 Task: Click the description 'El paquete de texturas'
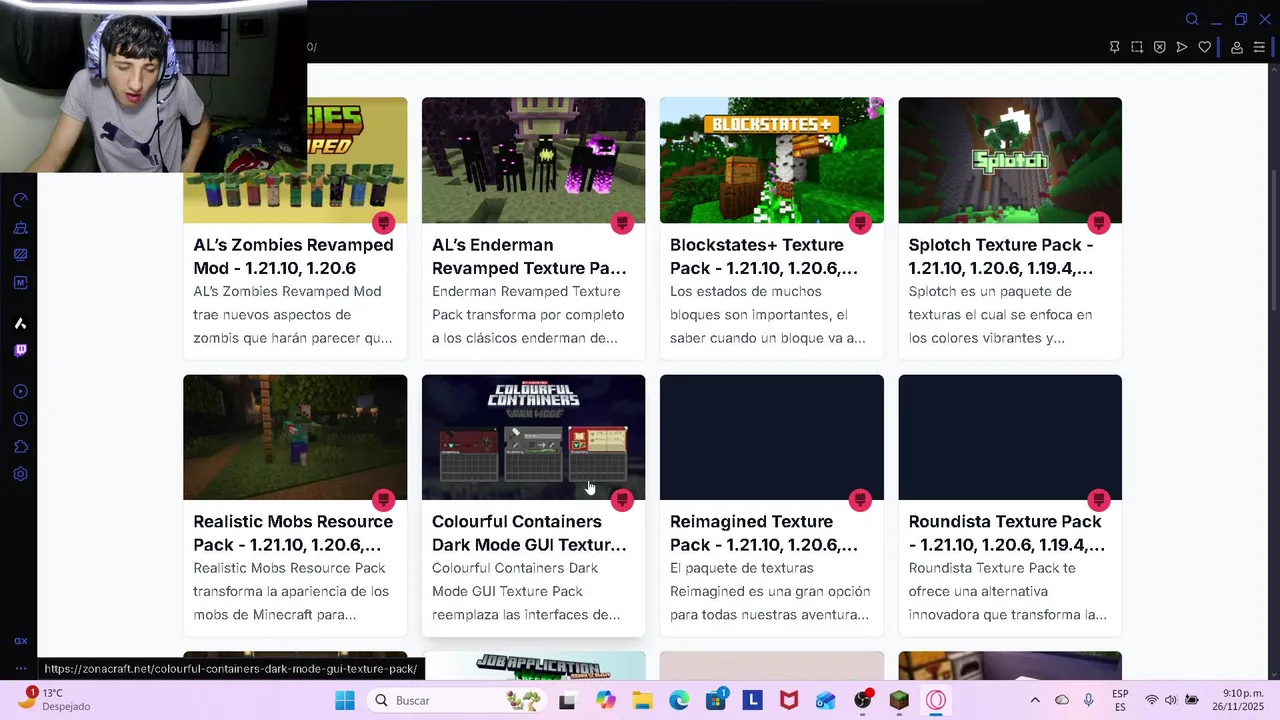point(743,568)
